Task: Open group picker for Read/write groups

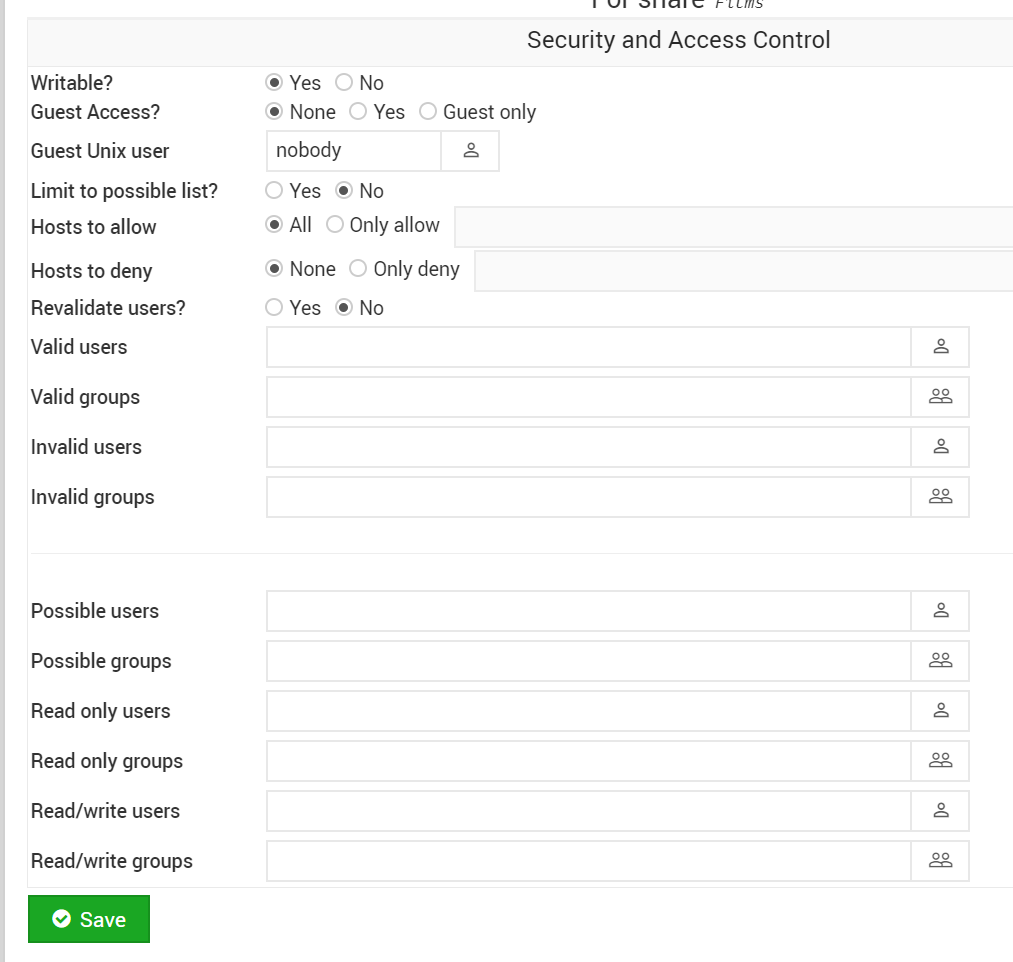Action: [940, 861]
